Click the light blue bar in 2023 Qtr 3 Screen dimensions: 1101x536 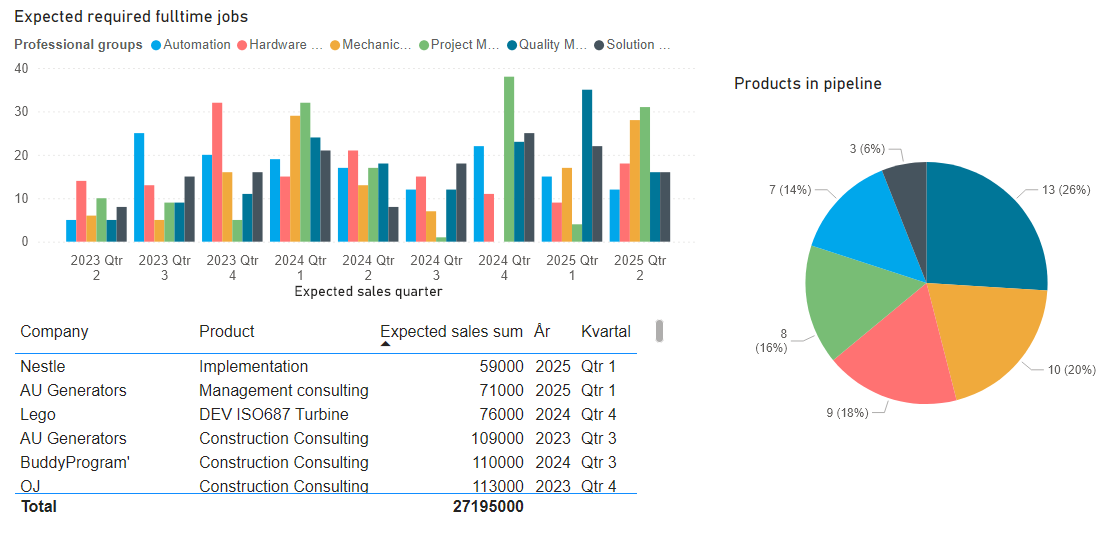(x=139, y=188)
